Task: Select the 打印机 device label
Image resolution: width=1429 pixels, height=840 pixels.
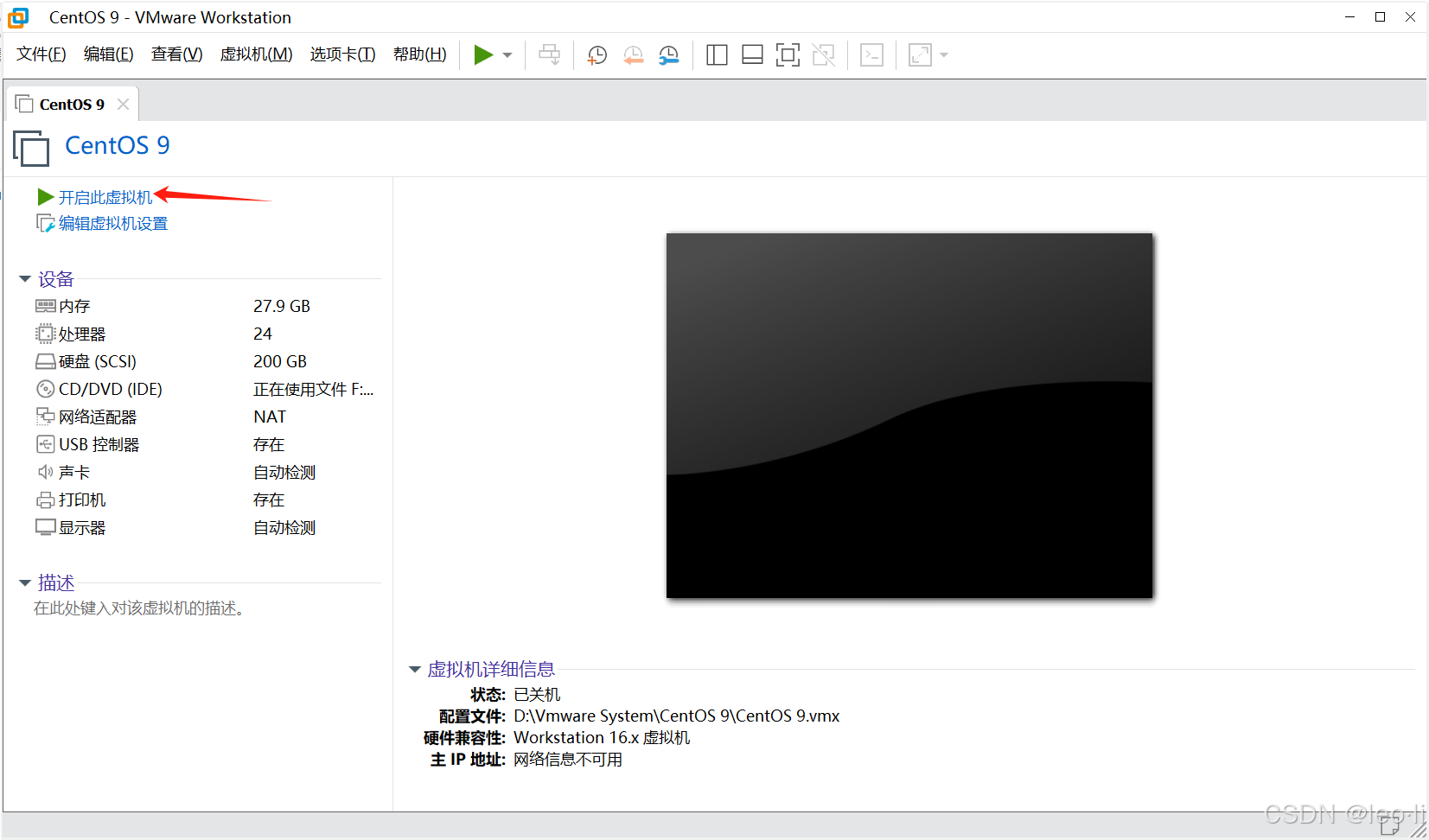Action: (x=82, y=500)
